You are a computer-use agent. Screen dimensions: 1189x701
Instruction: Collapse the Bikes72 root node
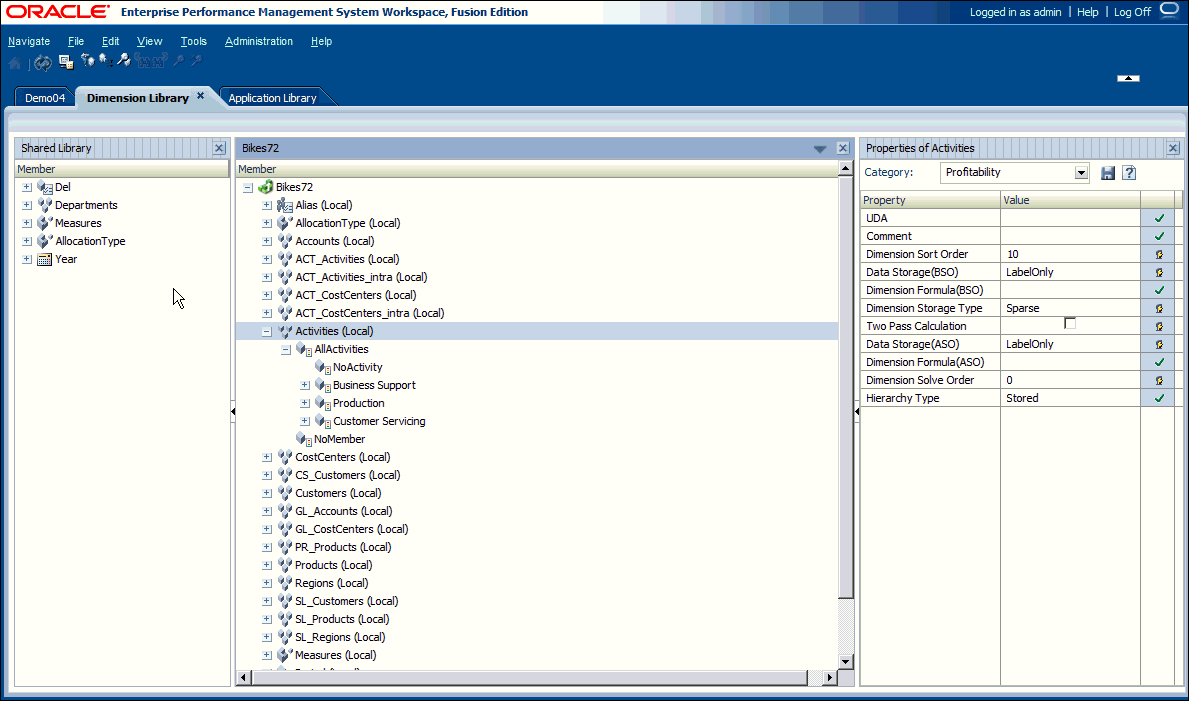248,187
